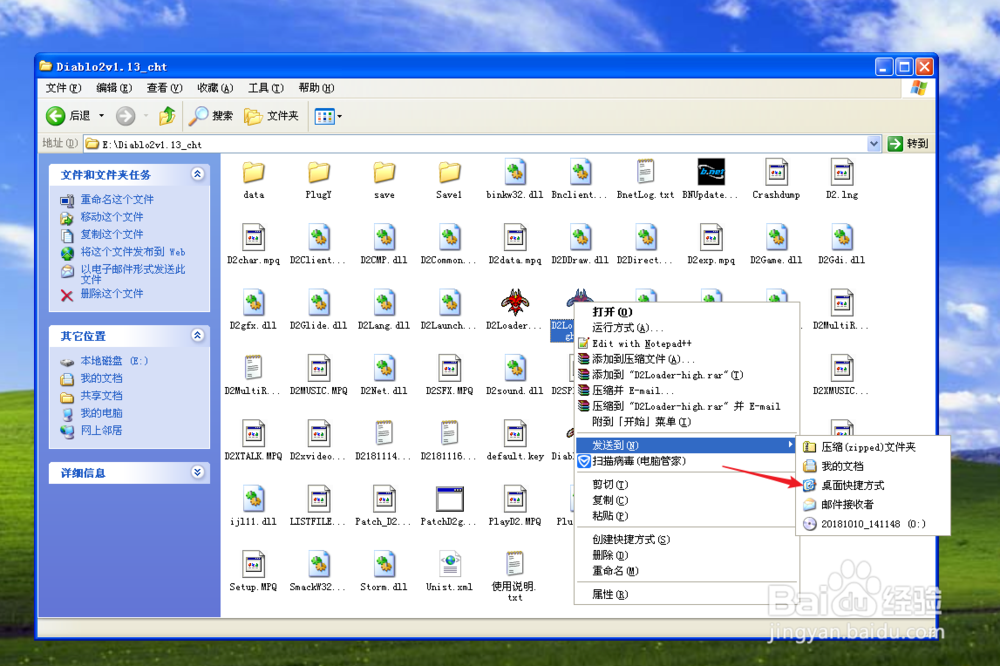Open 我的文档 in other places
Viewport: 1000px width, 666px height.
tap(101, 378)
